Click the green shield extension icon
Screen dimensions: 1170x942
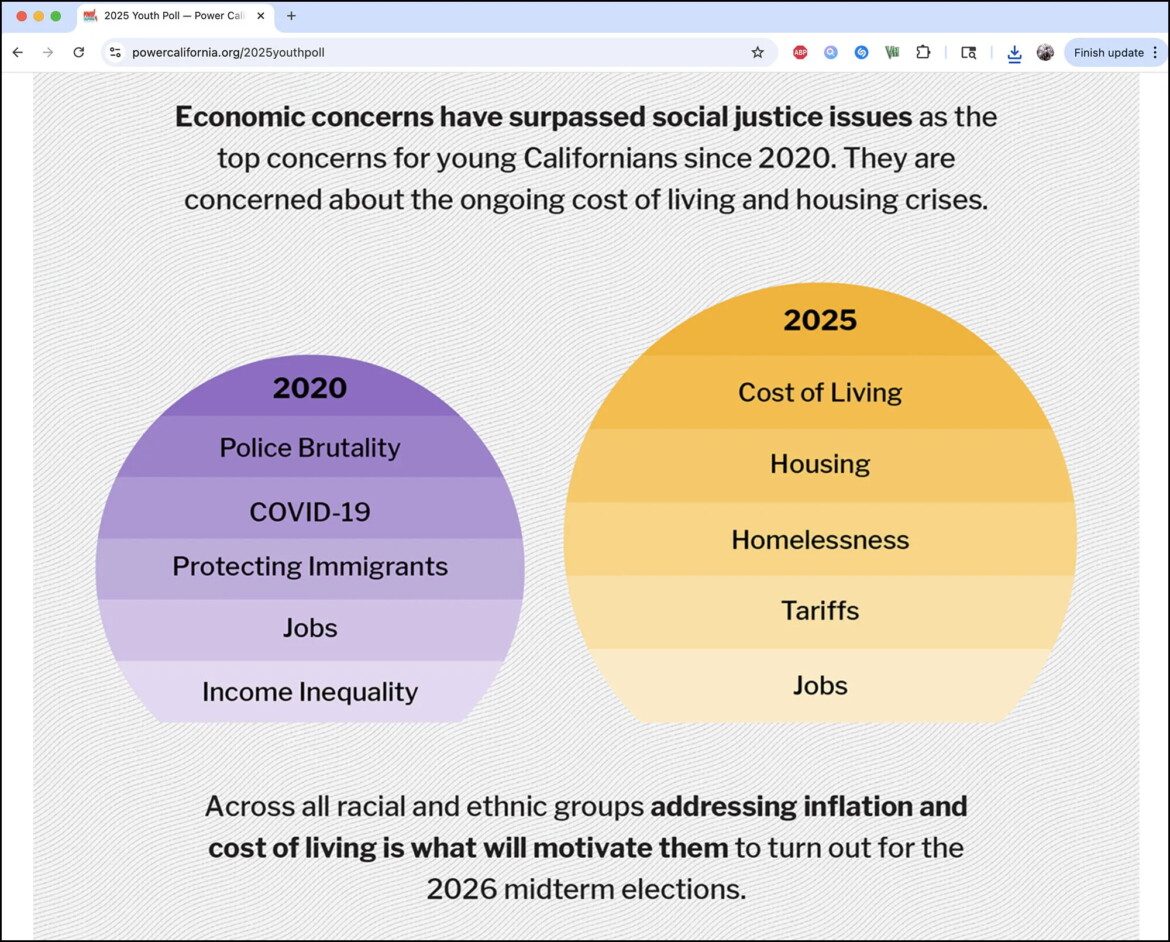coord(892,52)
